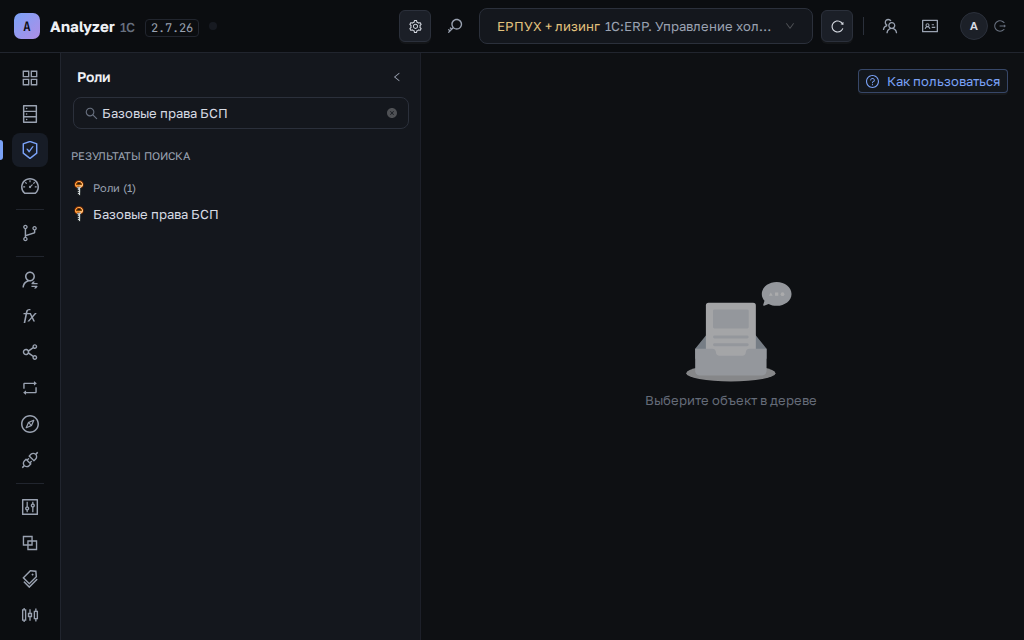Open the Как пользоваться help button
Image resolution: width=1024 pixels, height=640 pixels.
pos(933,82)
